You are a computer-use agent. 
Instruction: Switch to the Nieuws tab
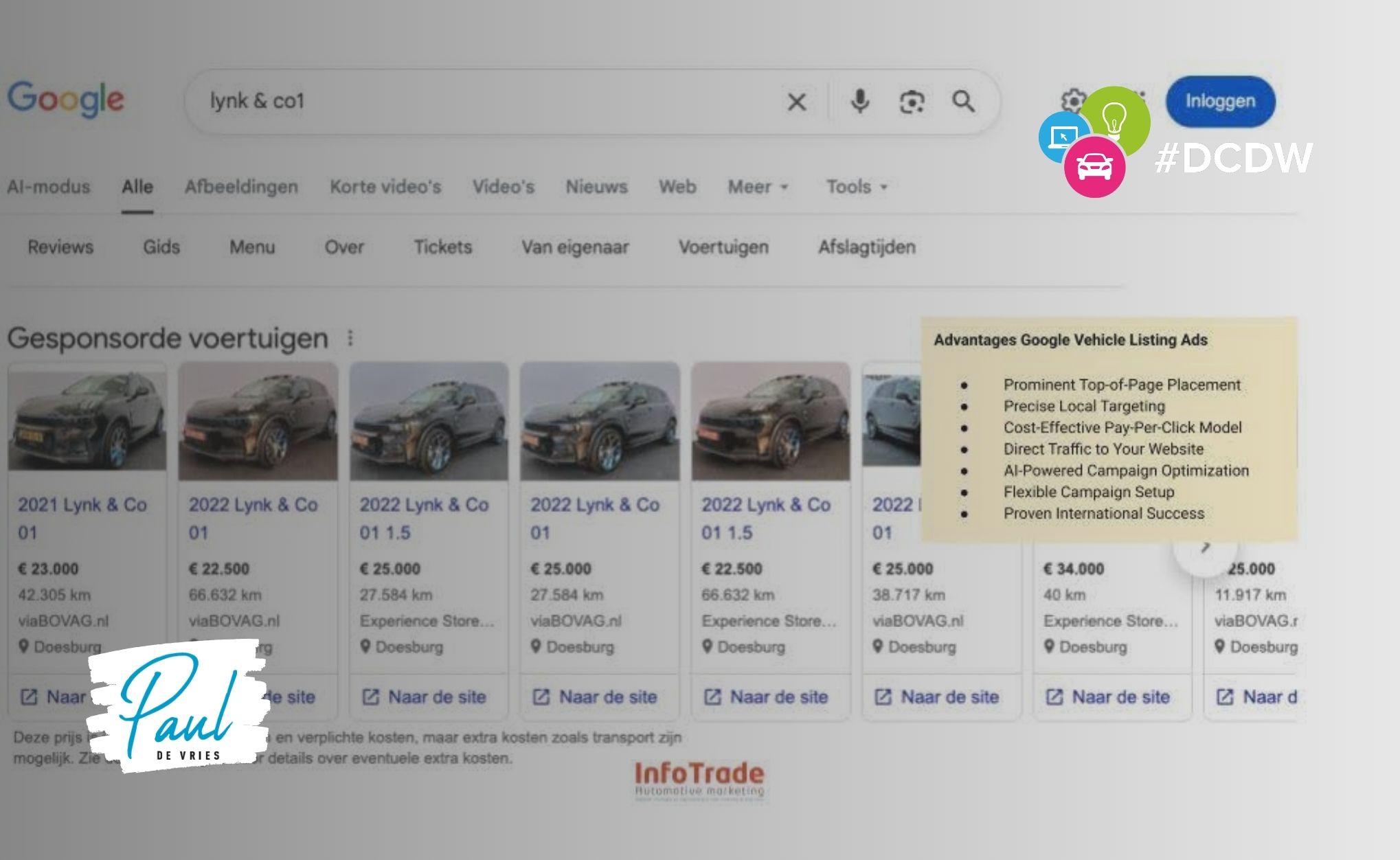point(596,187)
